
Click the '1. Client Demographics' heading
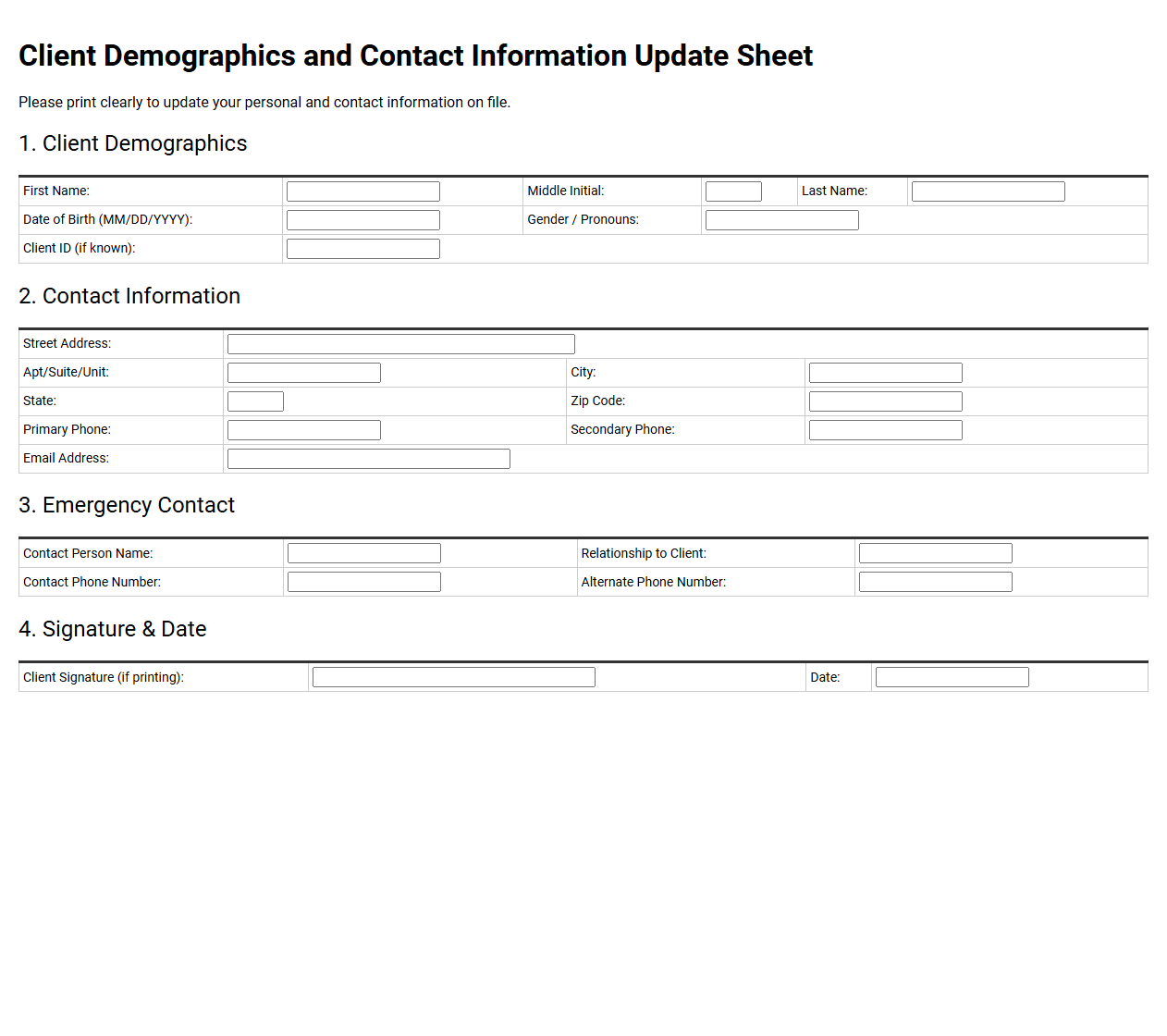click(133, 143)
